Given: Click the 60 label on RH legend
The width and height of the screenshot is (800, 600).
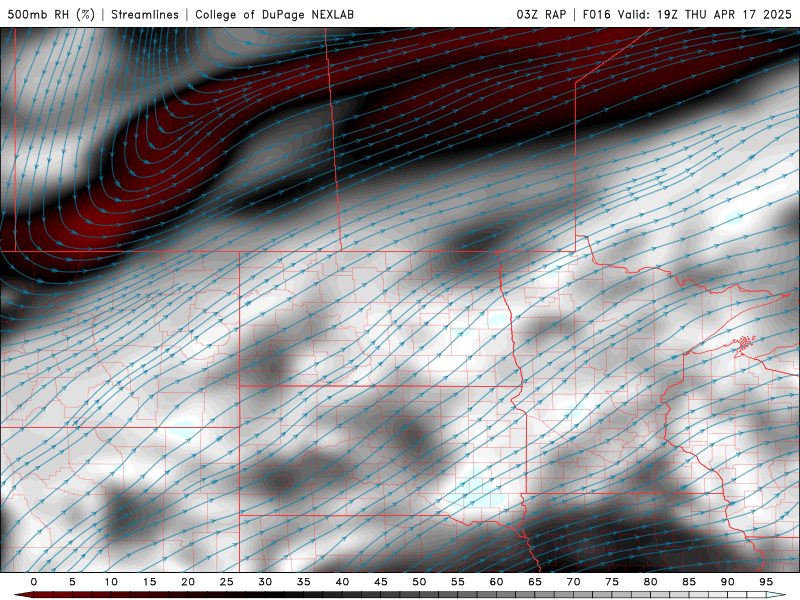Looking at the screenshot, I should (496, 582).
